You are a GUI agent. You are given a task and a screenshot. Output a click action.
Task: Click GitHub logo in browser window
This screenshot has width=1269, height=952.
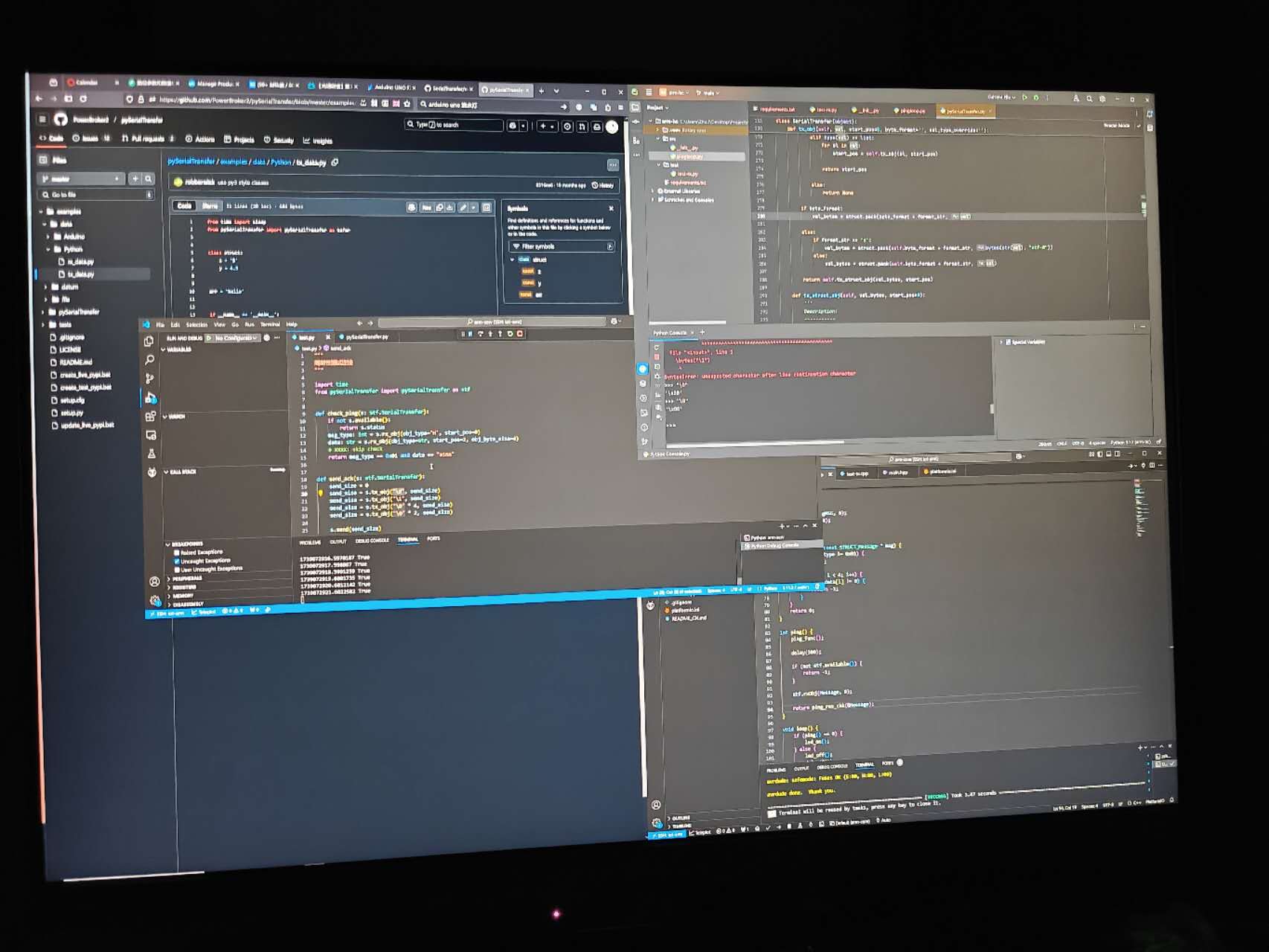click(61, 119)
